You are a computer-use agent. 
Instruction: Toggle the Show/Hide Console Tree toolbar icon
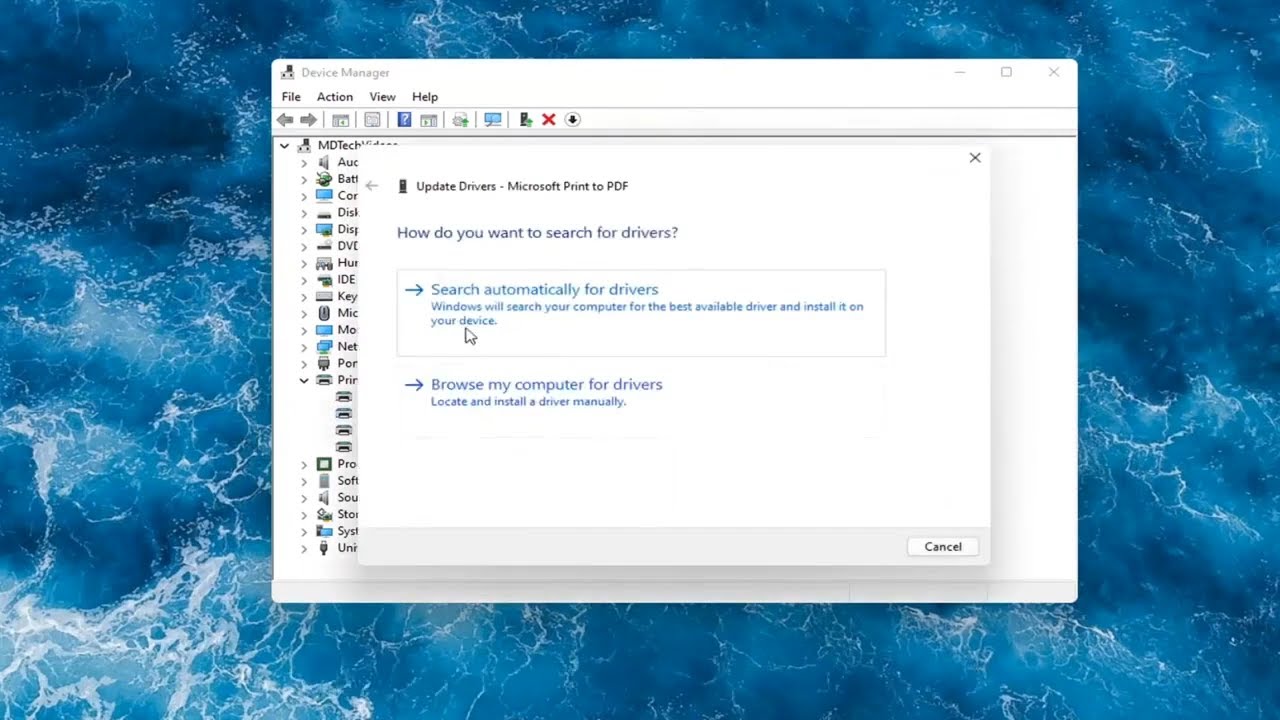tap(340, 120)
